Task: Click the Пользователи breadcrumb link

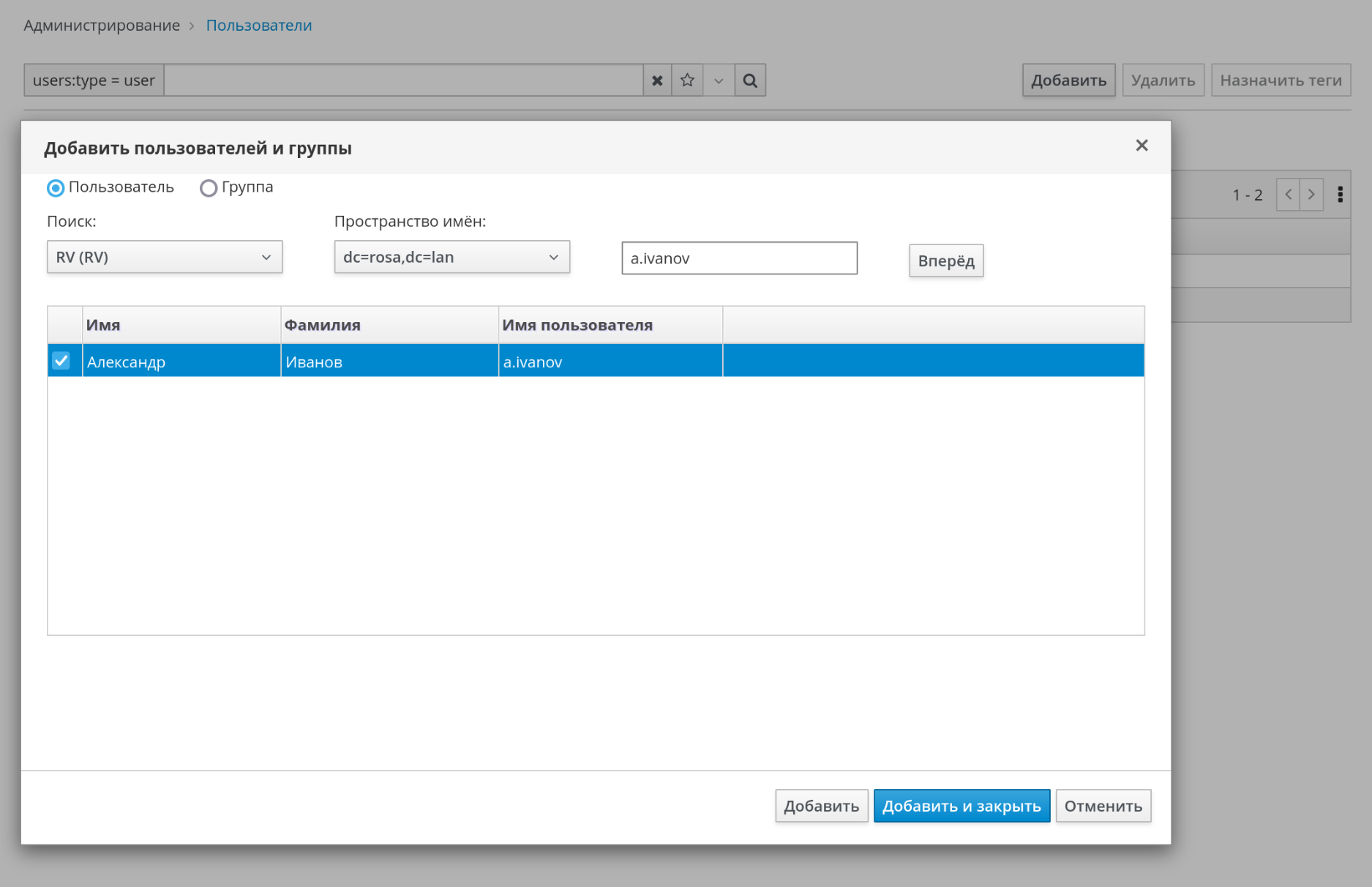Action: (258, 26)
